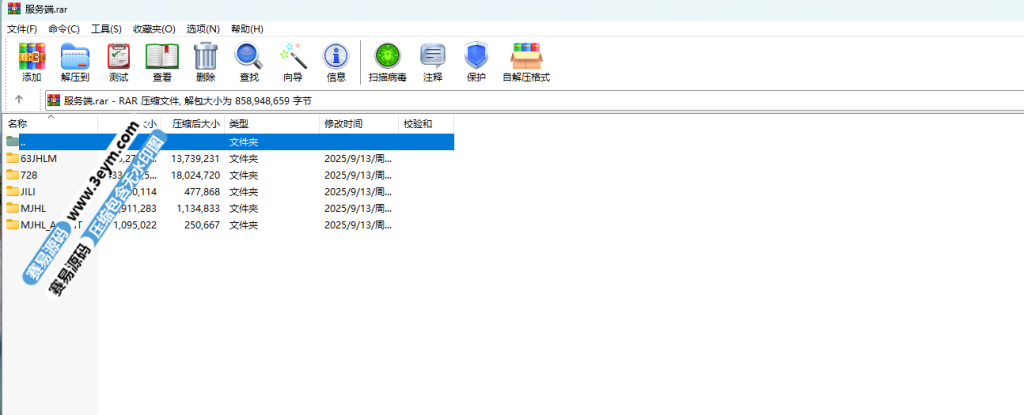Sort by the Name (名称) column header
This screenshot has width=1024, height=415.
click(x=40, y=124)
